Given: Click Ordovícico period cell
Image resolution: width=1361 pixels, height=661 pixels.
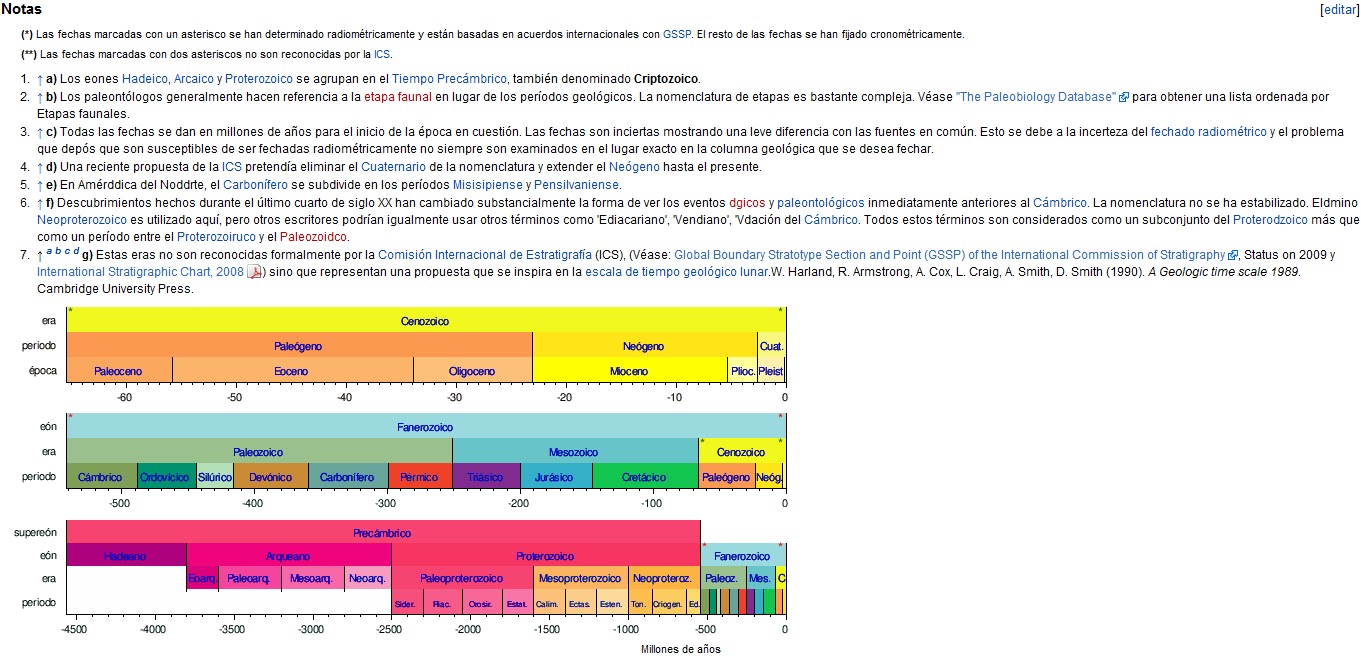Looking at the screenshot, I should tap(165, 477).
